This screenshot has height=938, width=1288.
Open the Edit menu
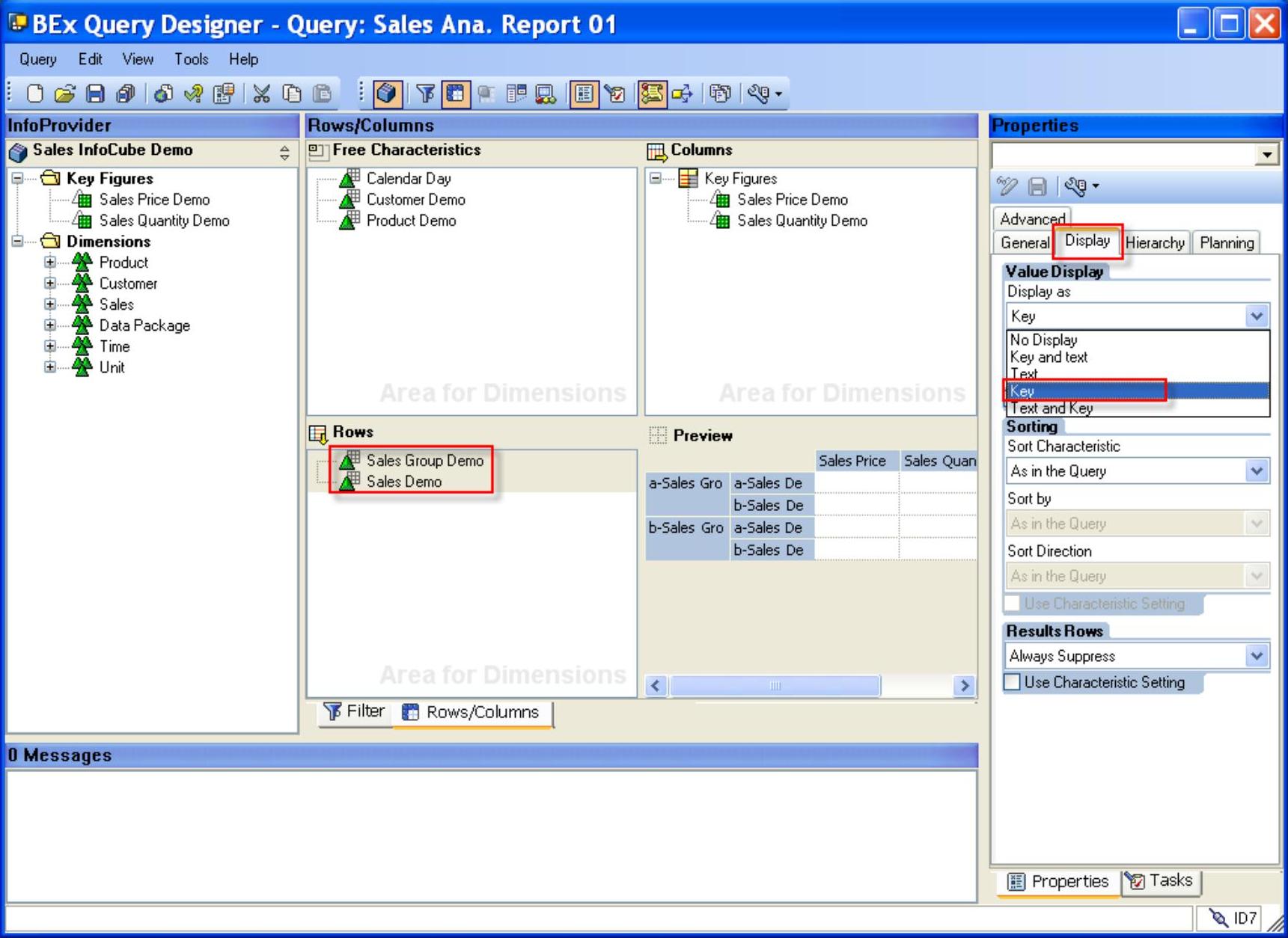tap(91, 59)
